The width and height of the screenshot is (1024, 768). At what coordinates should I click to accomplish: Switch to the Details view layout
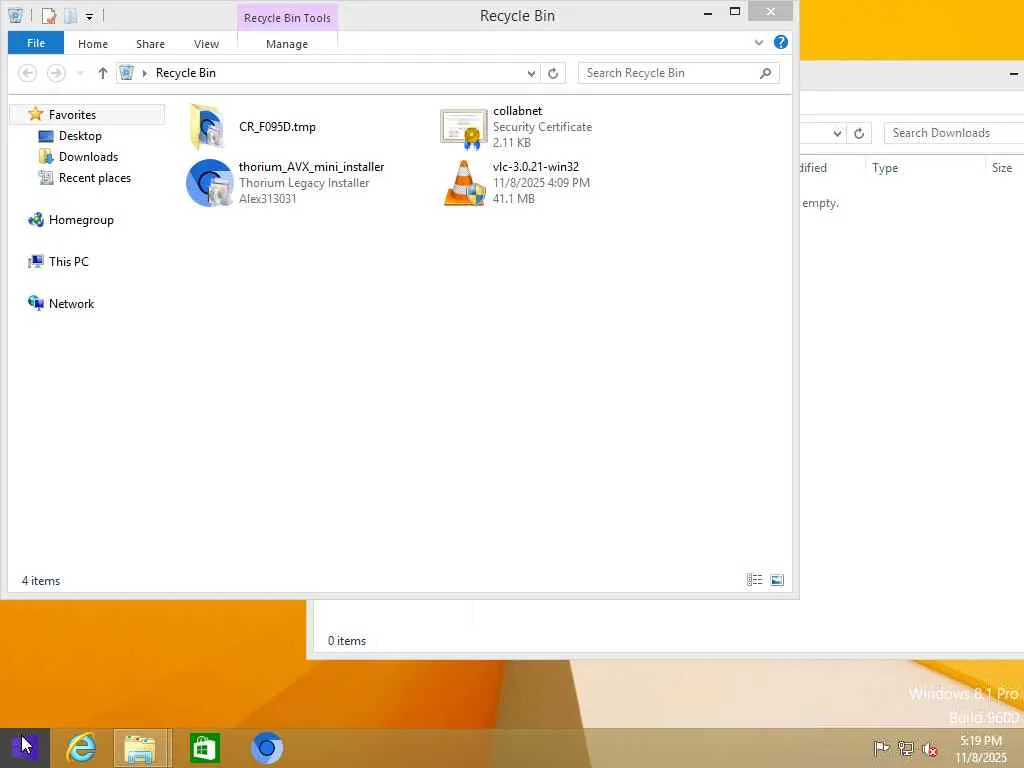click(x=754, y=580)
